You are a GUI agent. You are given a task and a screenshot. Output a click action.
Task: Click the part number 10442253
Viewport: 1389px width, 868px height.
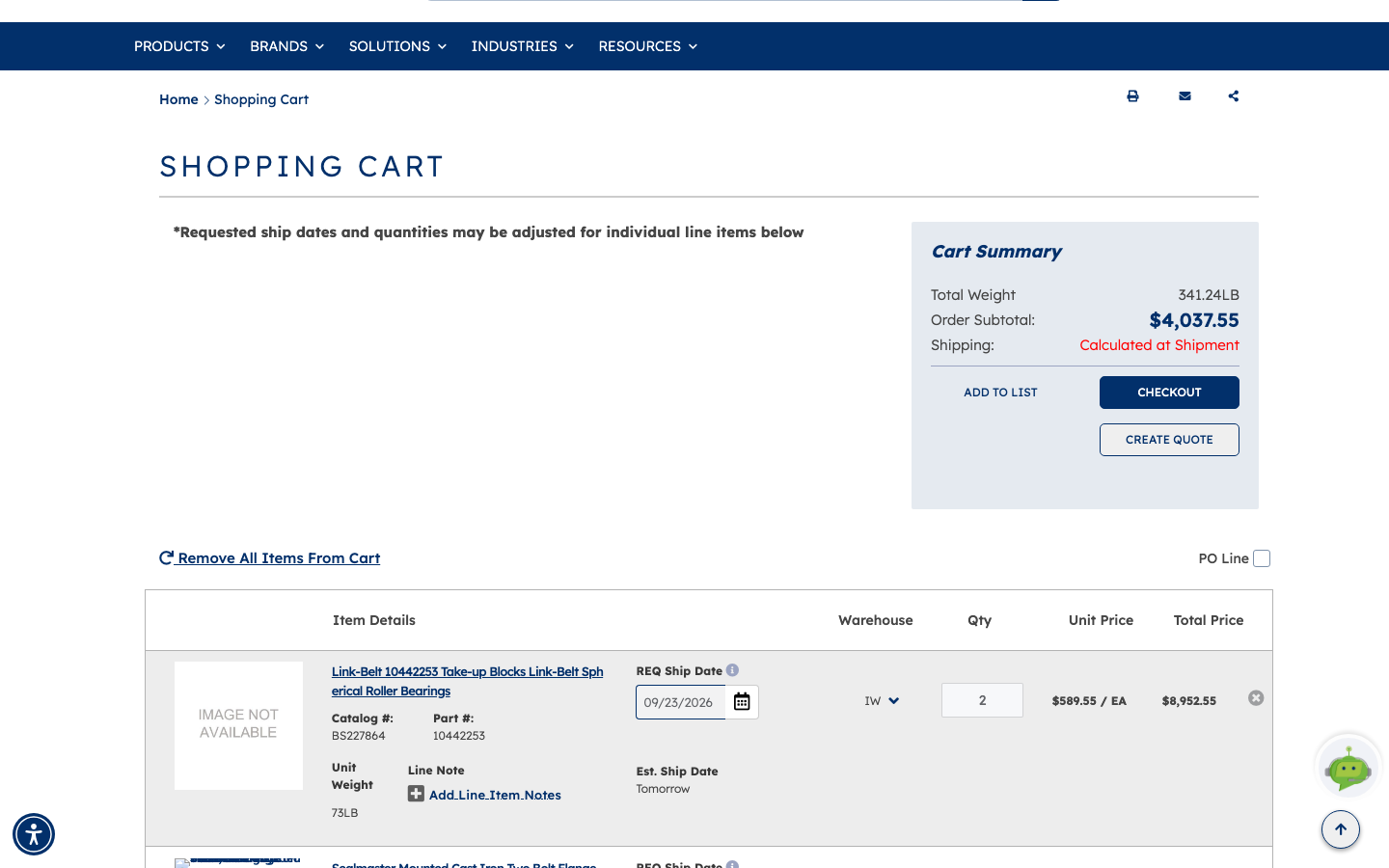click(x=459, y=736)
